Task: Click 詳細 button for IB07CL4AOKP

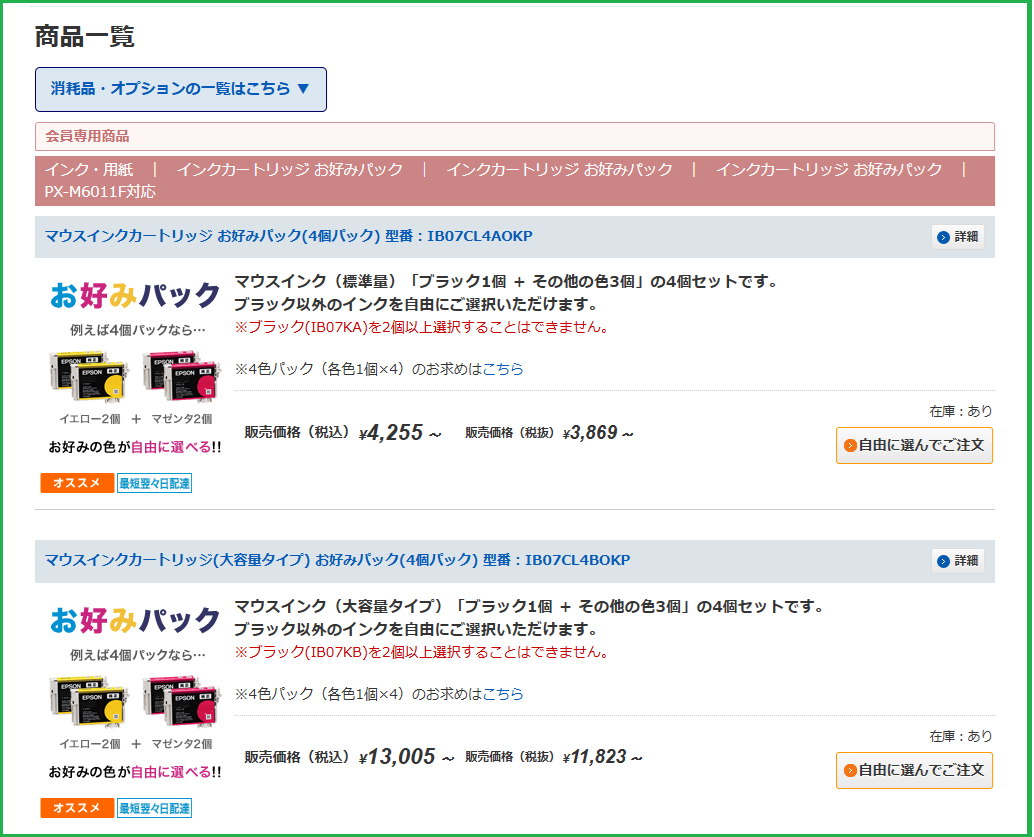Action: click(958, 237)
